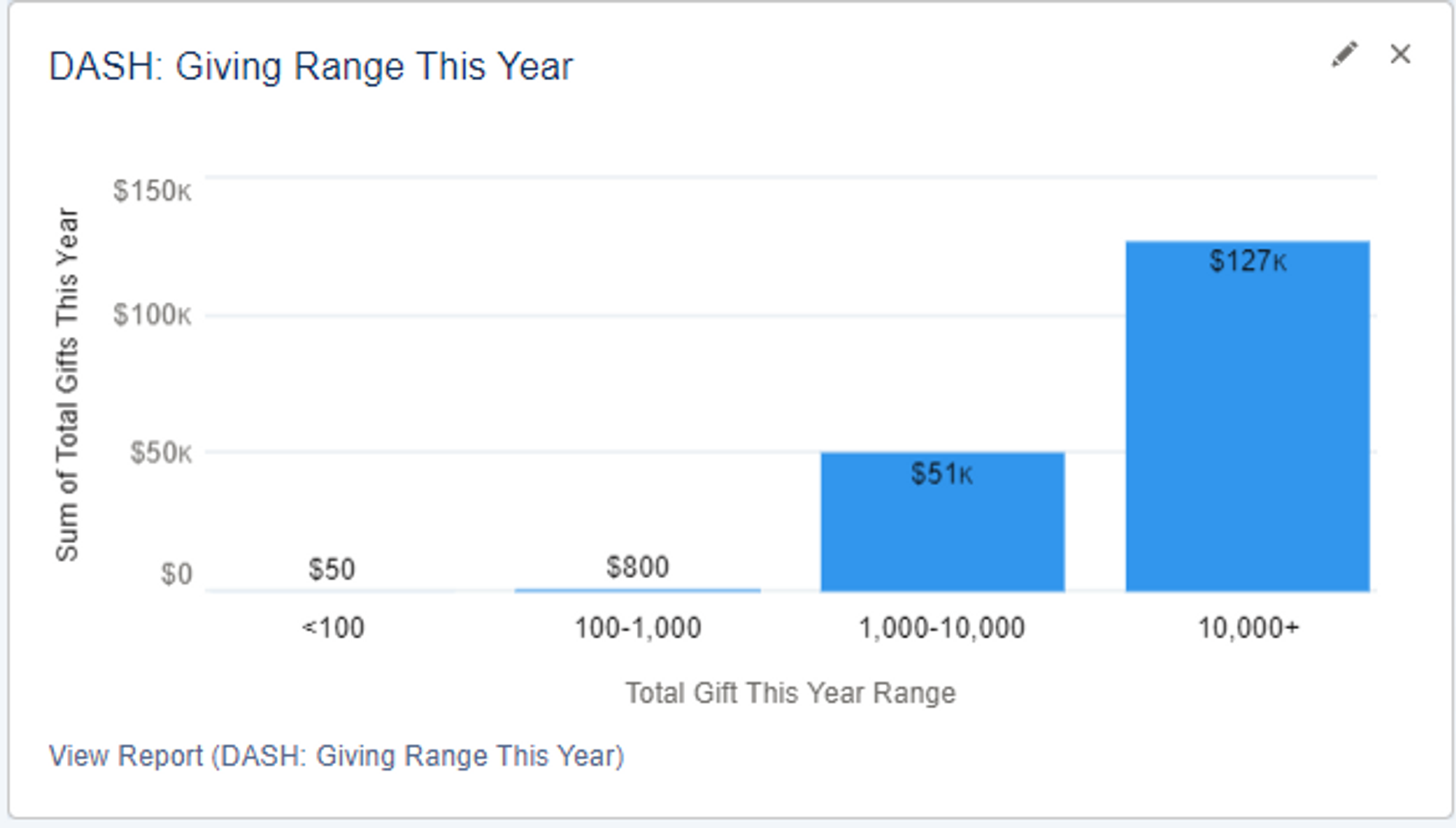Click the $50K y-axis tick label
The width and height of the screenshot is (1456, 828).
click(161, 453)
